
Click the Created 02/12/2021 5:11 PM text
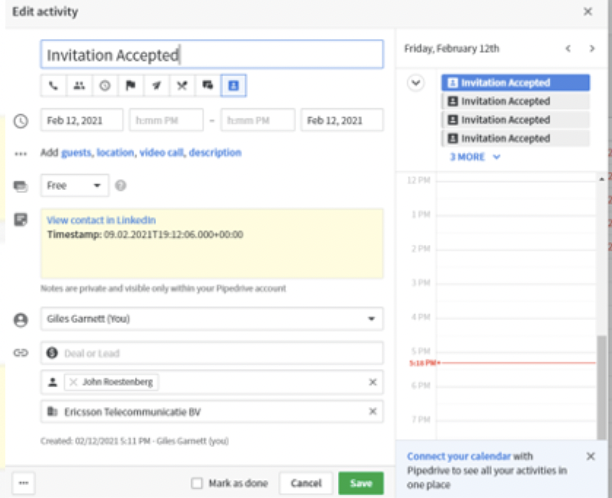tap(134, 441)
